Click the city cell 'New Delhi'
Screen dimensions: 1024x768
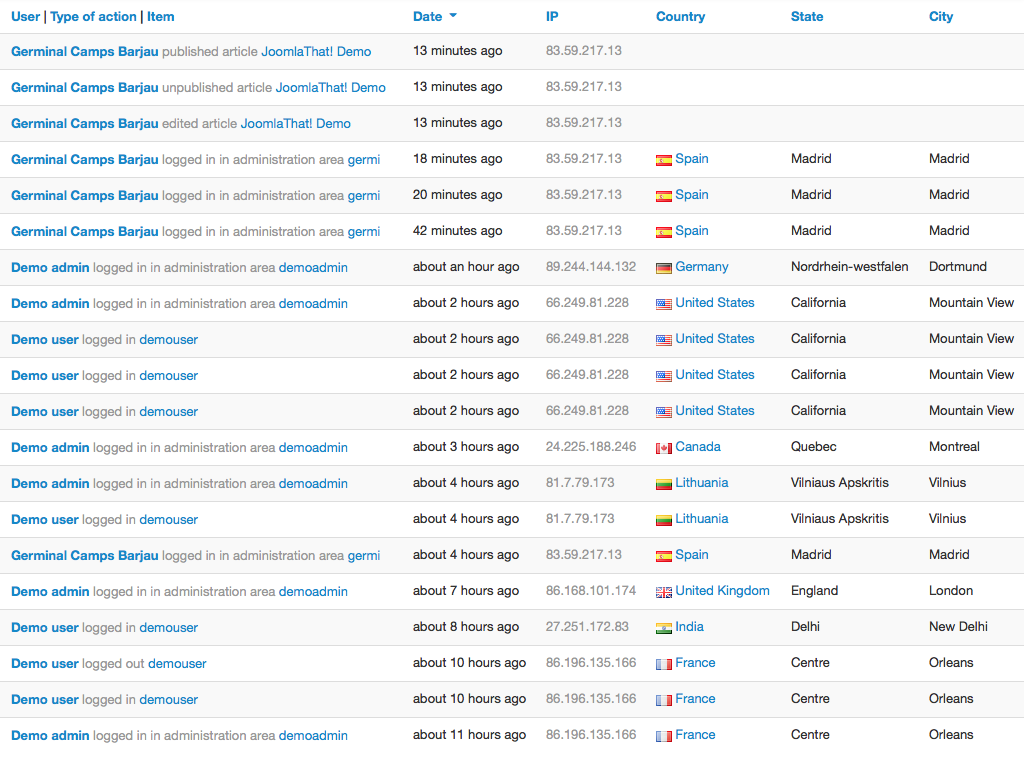coord(958,626)
